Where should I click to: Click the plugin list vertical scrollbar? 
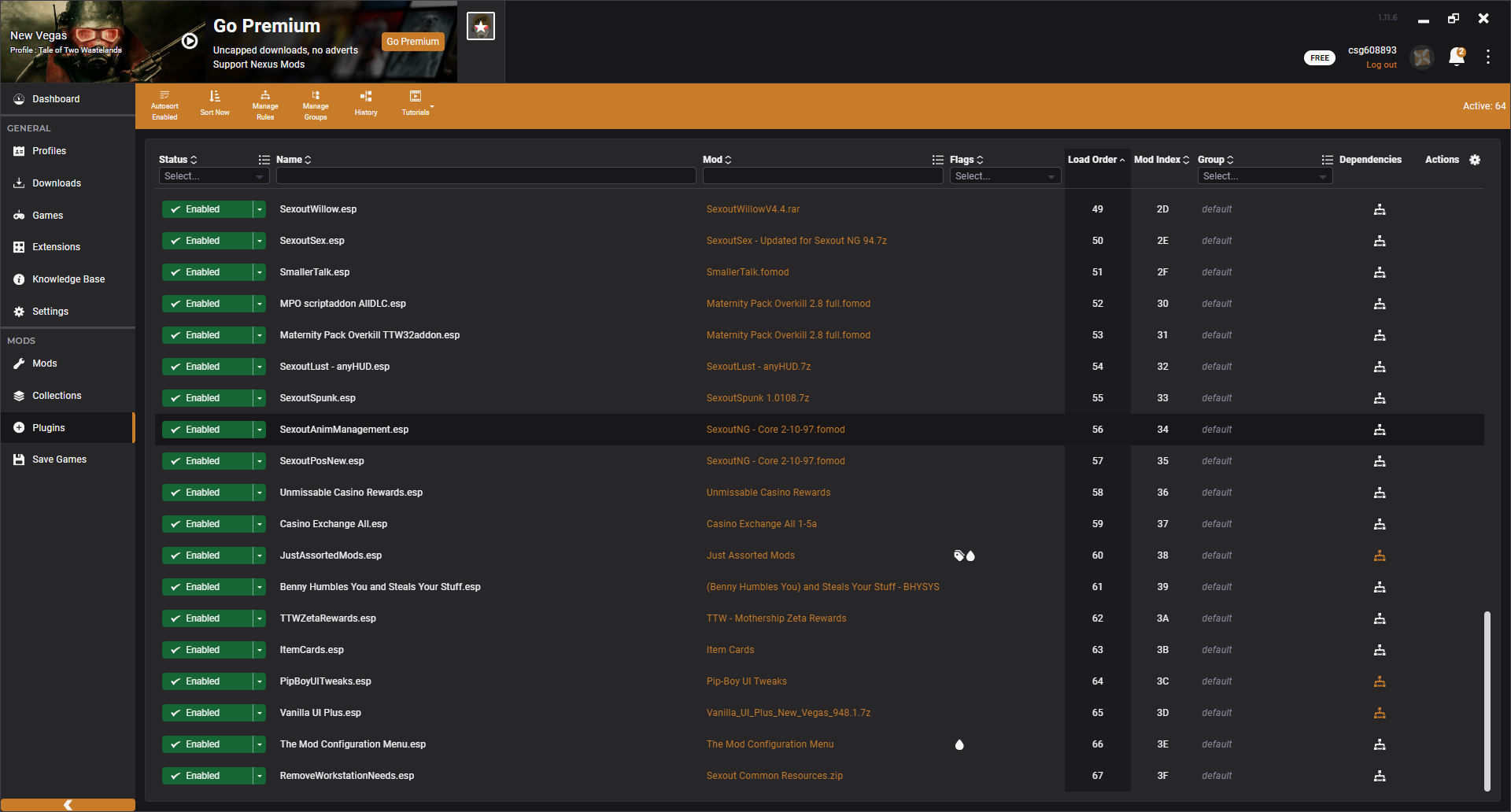(x=1487, y=700)
